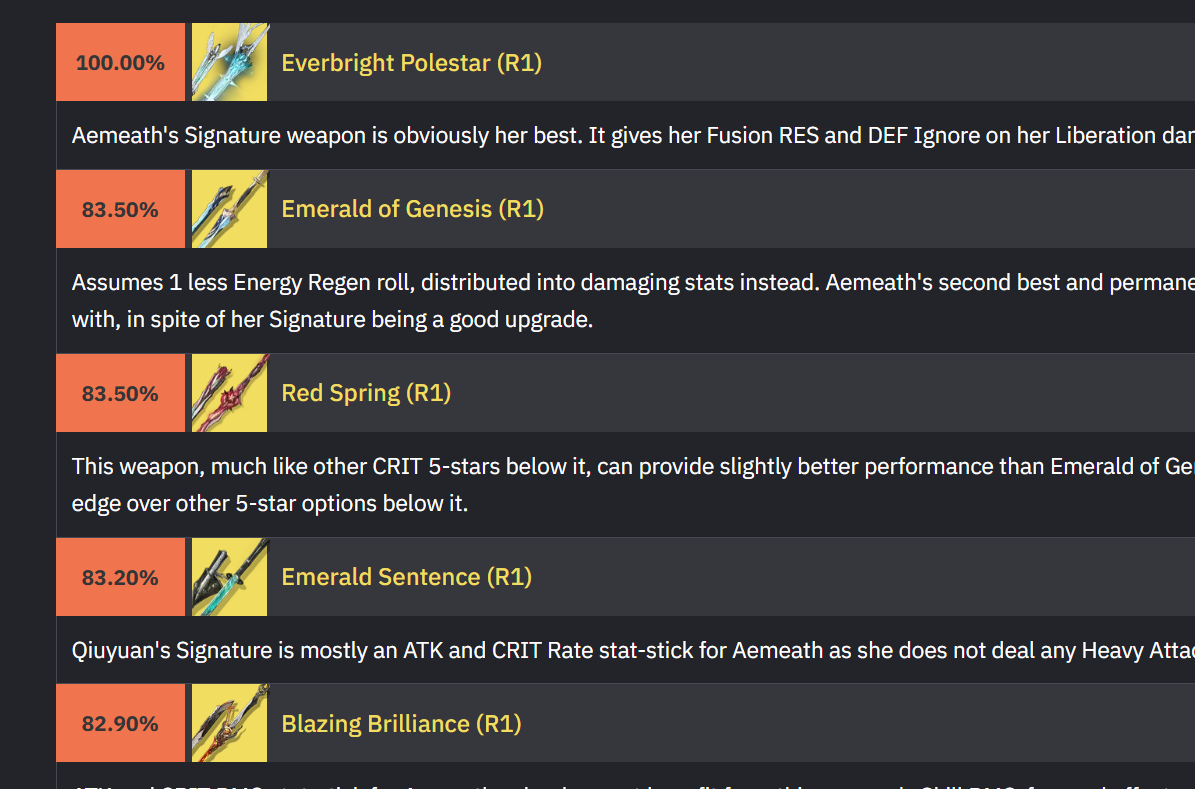Click the 100.00% rating badge
Image resolution: width=1195 pixels, height=789 pixels.
click(x=120, y=63)
